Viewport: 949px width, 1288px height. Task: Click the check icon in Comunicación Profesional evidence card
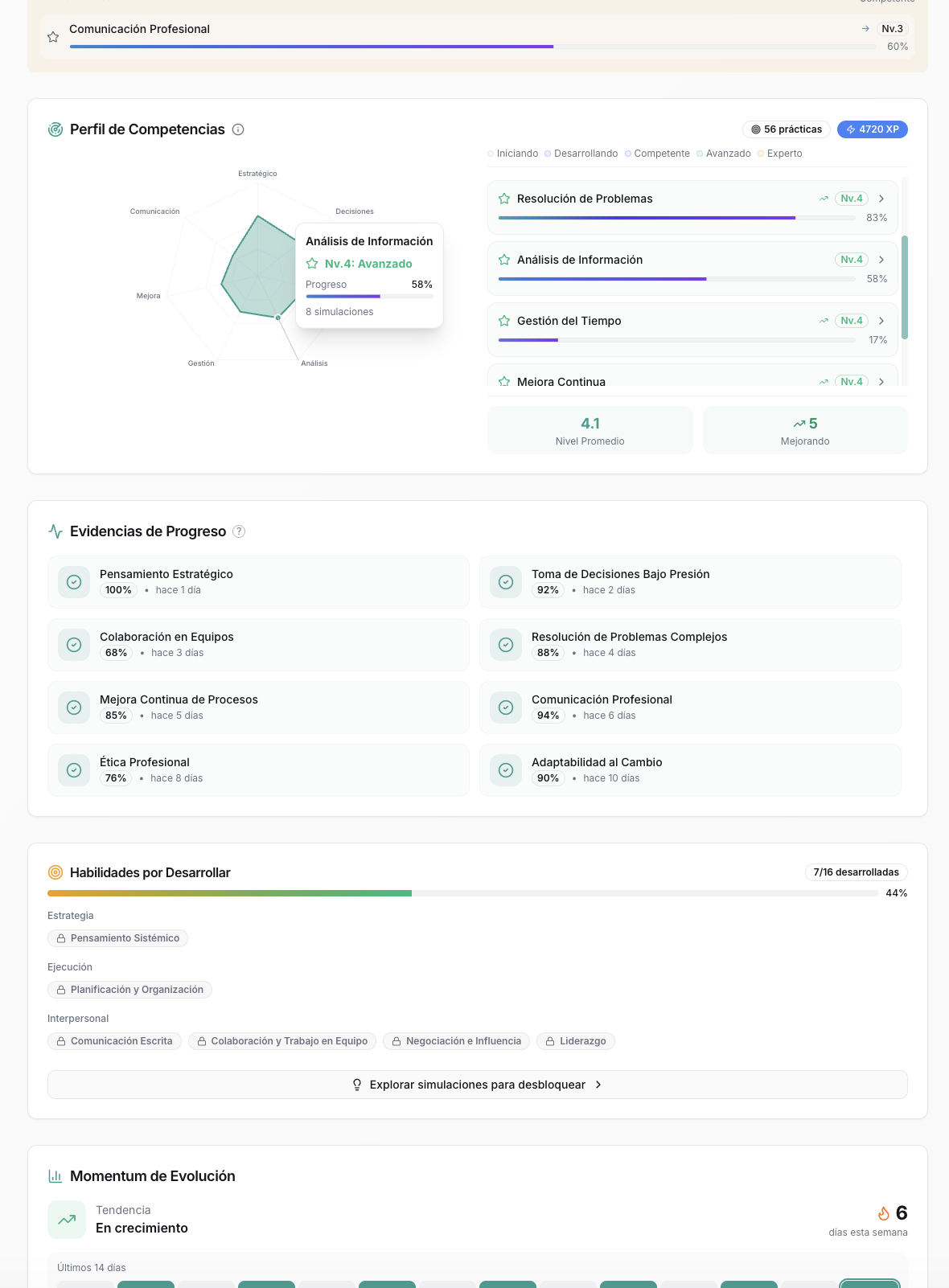[506, 708]
